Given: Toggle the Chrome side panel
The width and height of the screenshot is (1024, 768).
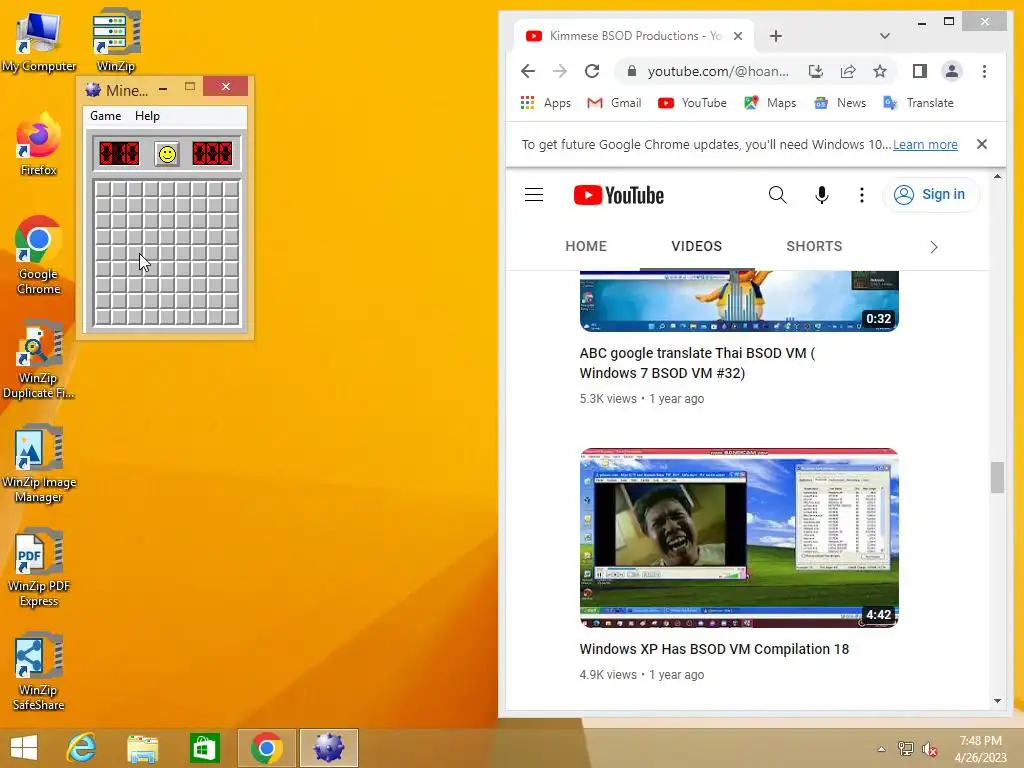Looking at the screenshot, I should click(x=920, y=71).
